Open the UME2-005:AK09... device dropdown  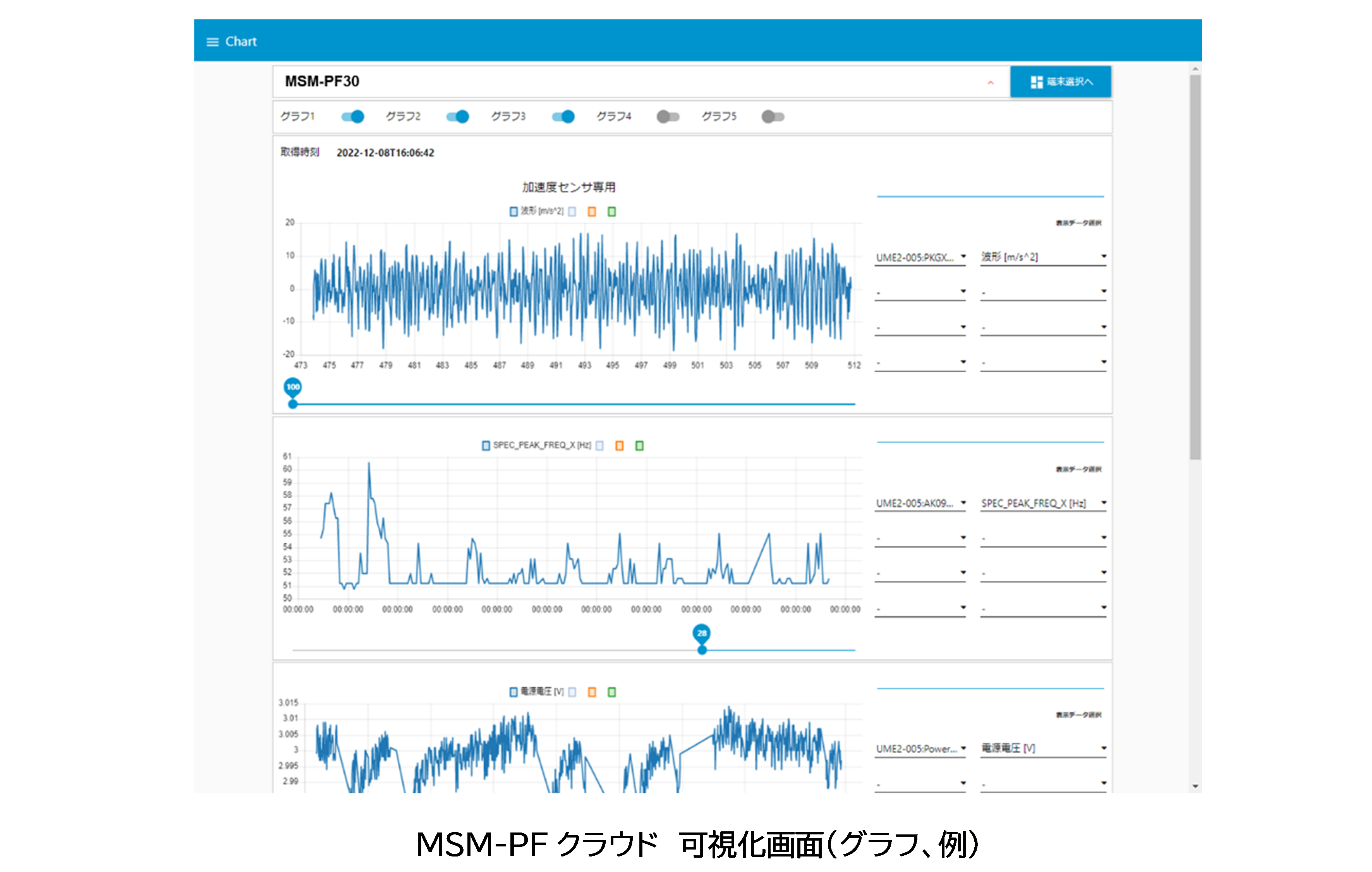pyautogui.click(x=920, y=503)
